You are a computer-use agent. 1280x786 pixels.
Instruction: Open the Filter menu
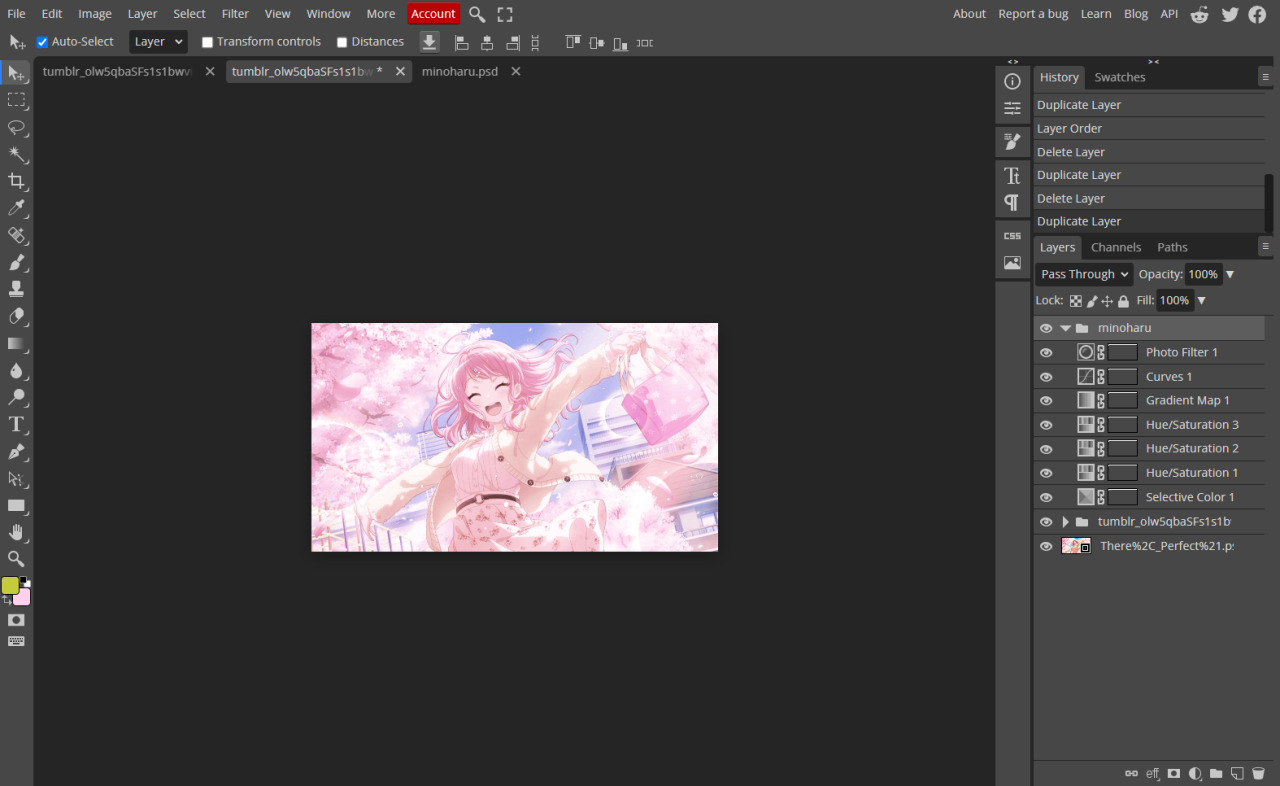click(x=235, y=14)
